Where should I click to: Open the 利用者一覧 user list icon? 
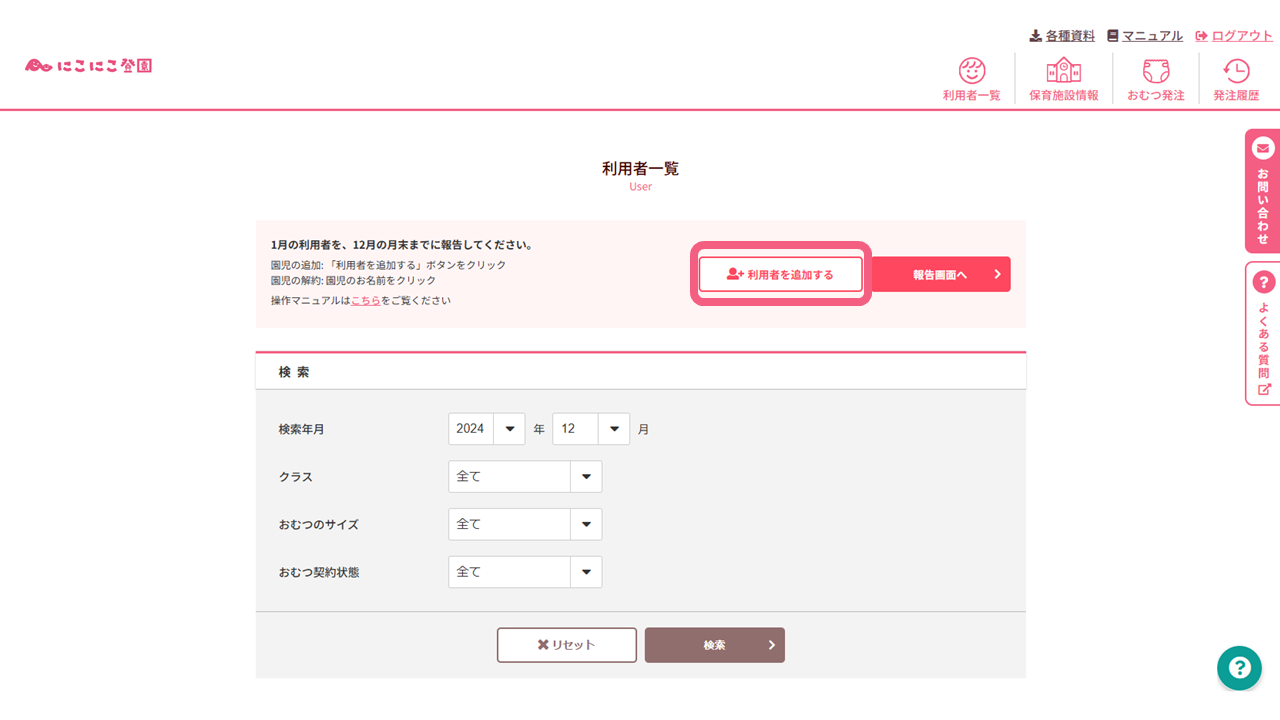pyautogui.click(x=970, y=78)
